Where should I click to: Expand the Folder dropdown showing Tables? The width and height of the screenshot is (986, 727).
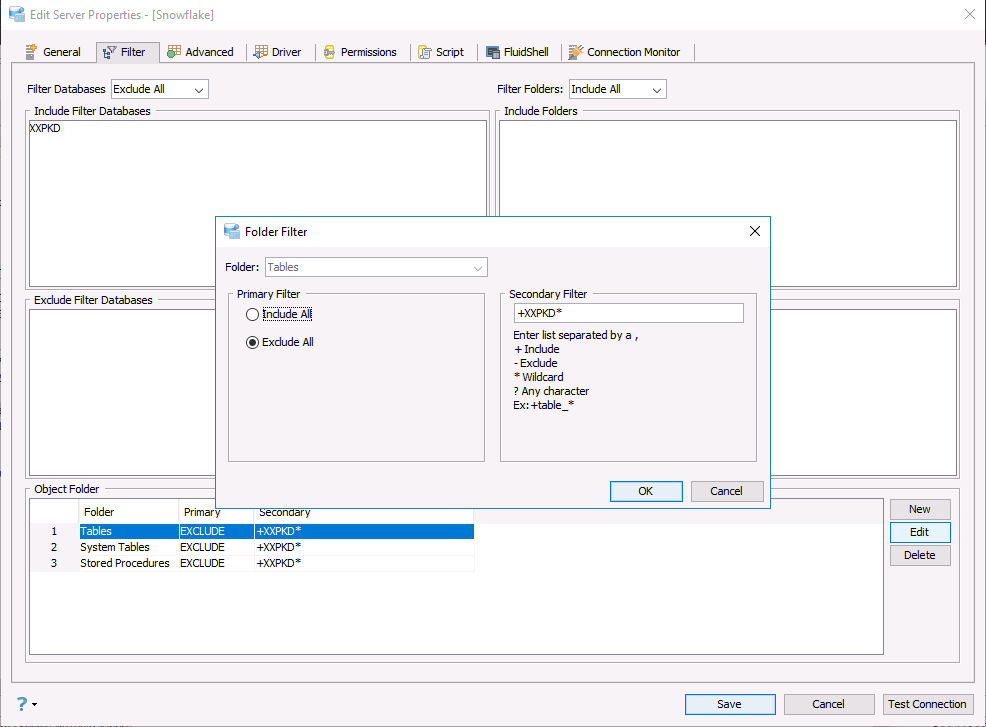[376, 267]
